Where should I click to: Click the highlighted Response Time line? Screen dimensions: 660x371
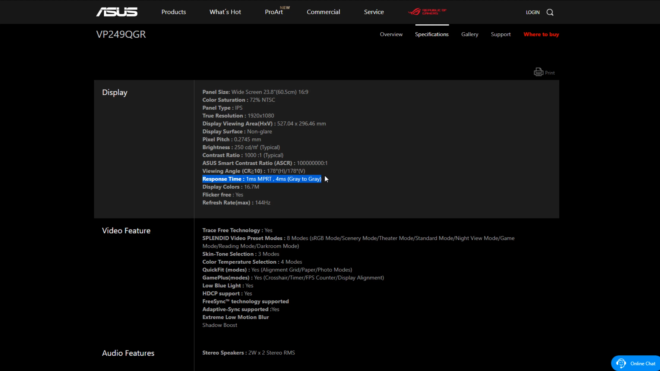(261, 179)
